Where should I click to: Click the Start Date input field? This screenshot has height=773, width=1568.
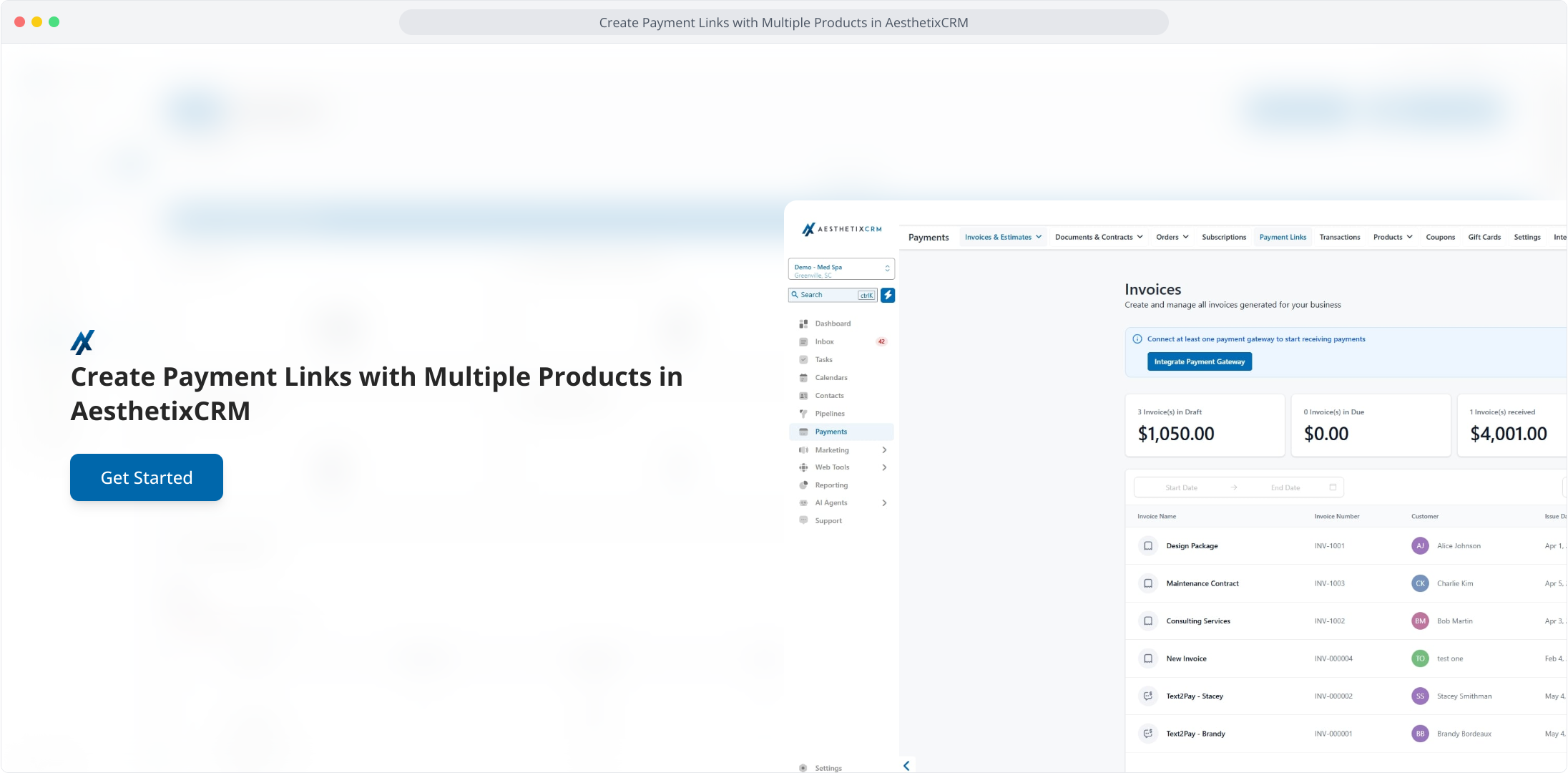click(x=1181, y=487)
